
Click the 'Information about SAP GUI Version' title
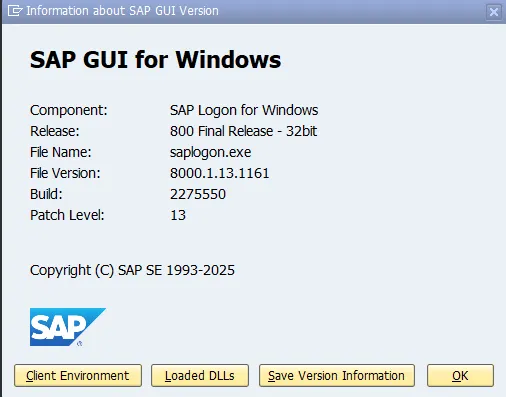(122, 11)
